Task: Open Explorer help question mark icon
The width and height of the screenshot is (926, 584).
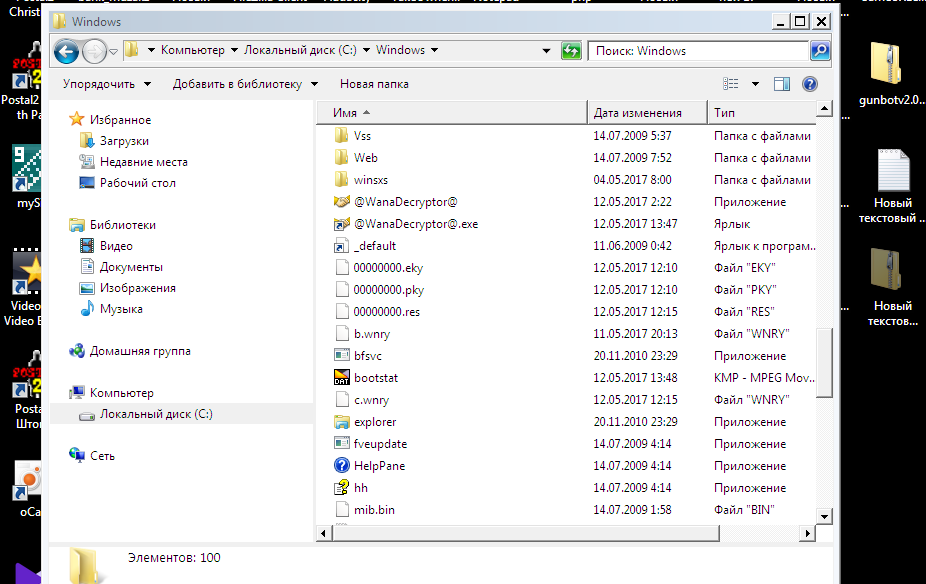Action: (810, 84)
